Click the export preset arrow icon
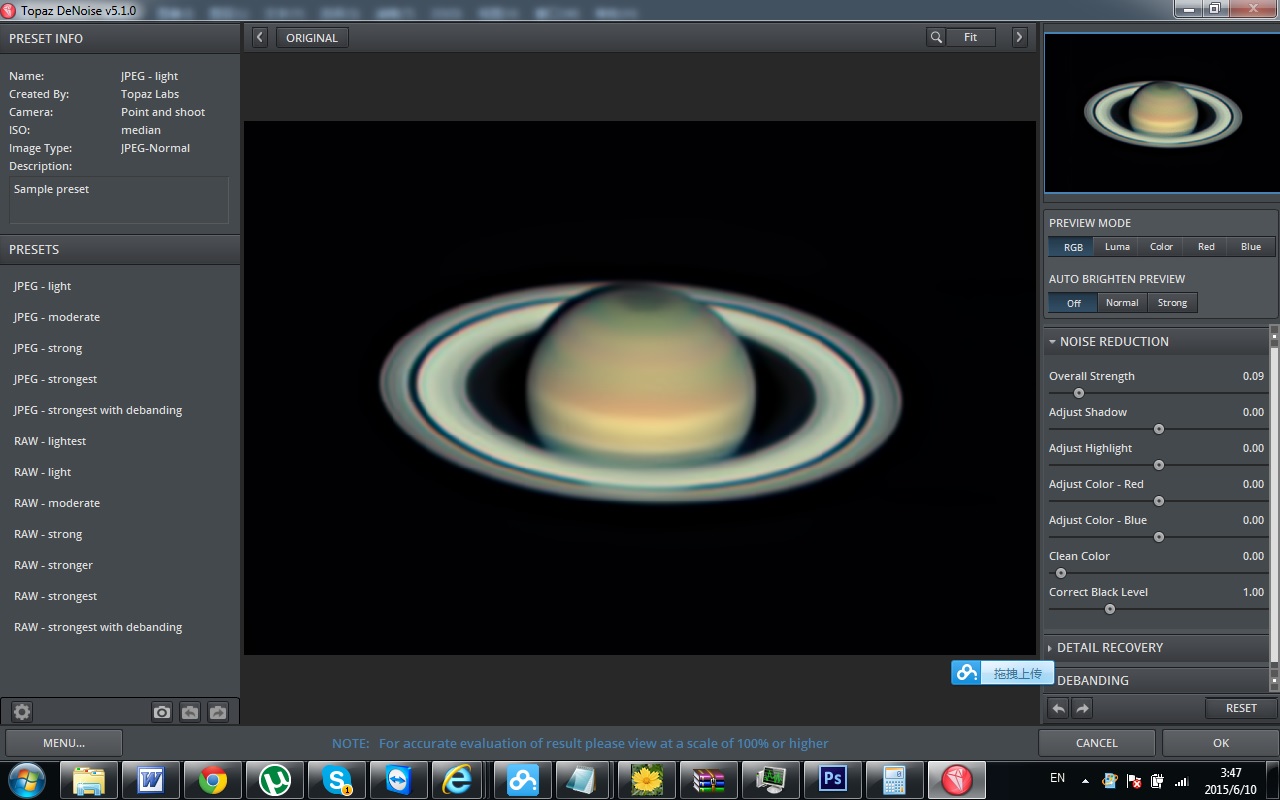This screenshot has height=800, width=1280. click(218, 712)
